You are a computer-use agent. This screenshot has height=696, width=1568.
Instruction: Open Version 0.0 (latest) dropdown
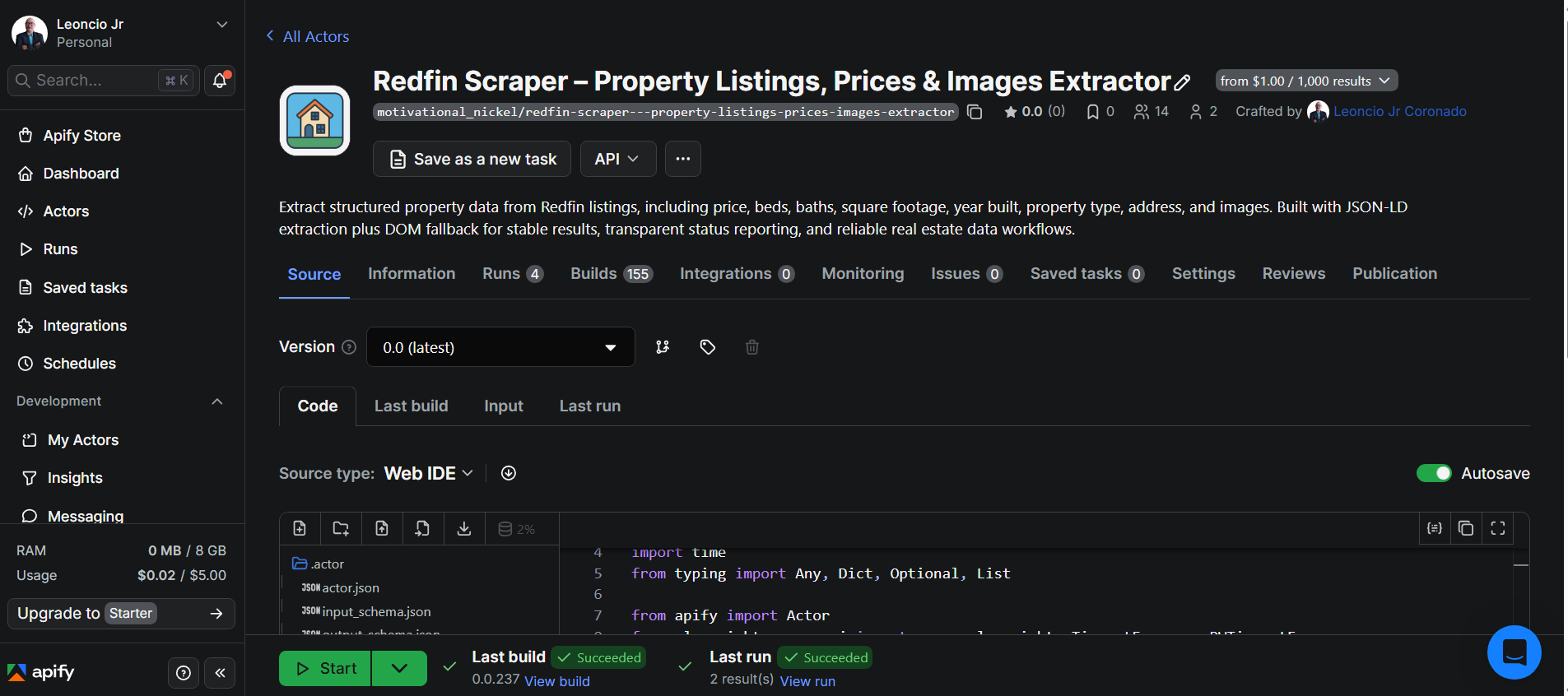point(500,347)
